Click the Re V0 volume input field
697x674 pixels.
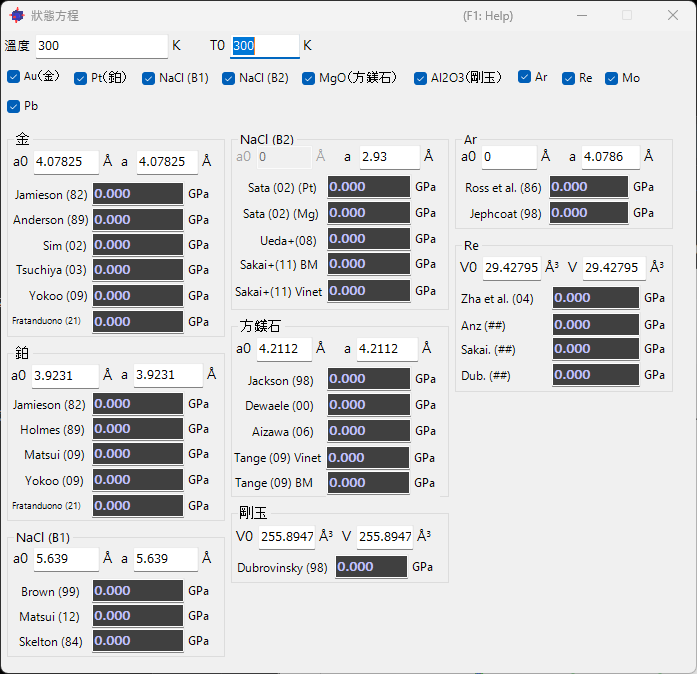point(512,268)
